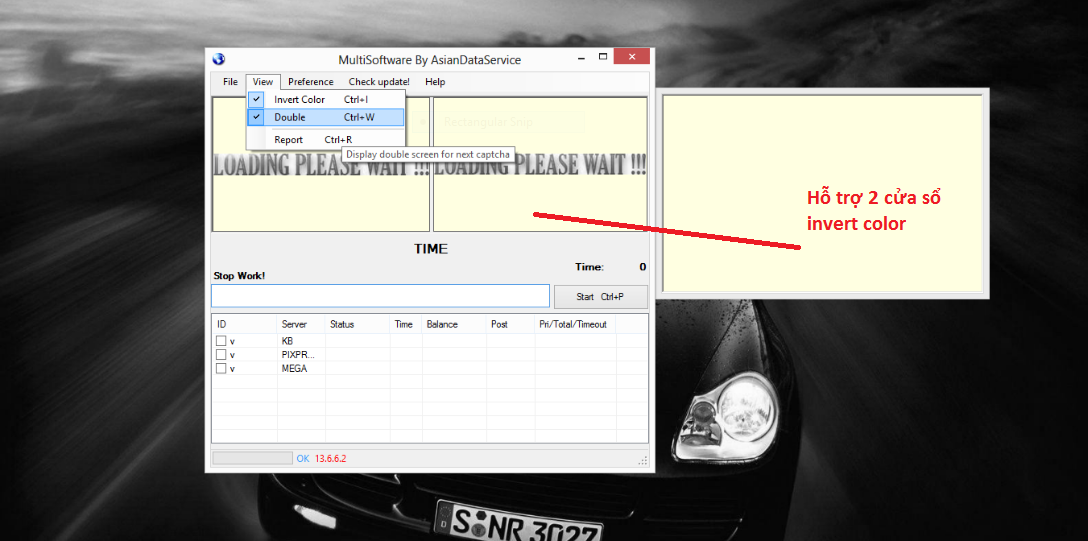Check the checkbox for PIXPR... server
The width and height of the screenshot is (1088, 541).
pos(221,354)
